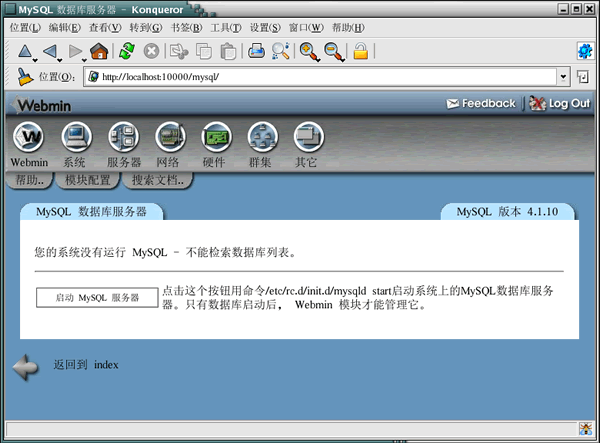Open Find with the magnifier search icon

click(x=280, y=51)
